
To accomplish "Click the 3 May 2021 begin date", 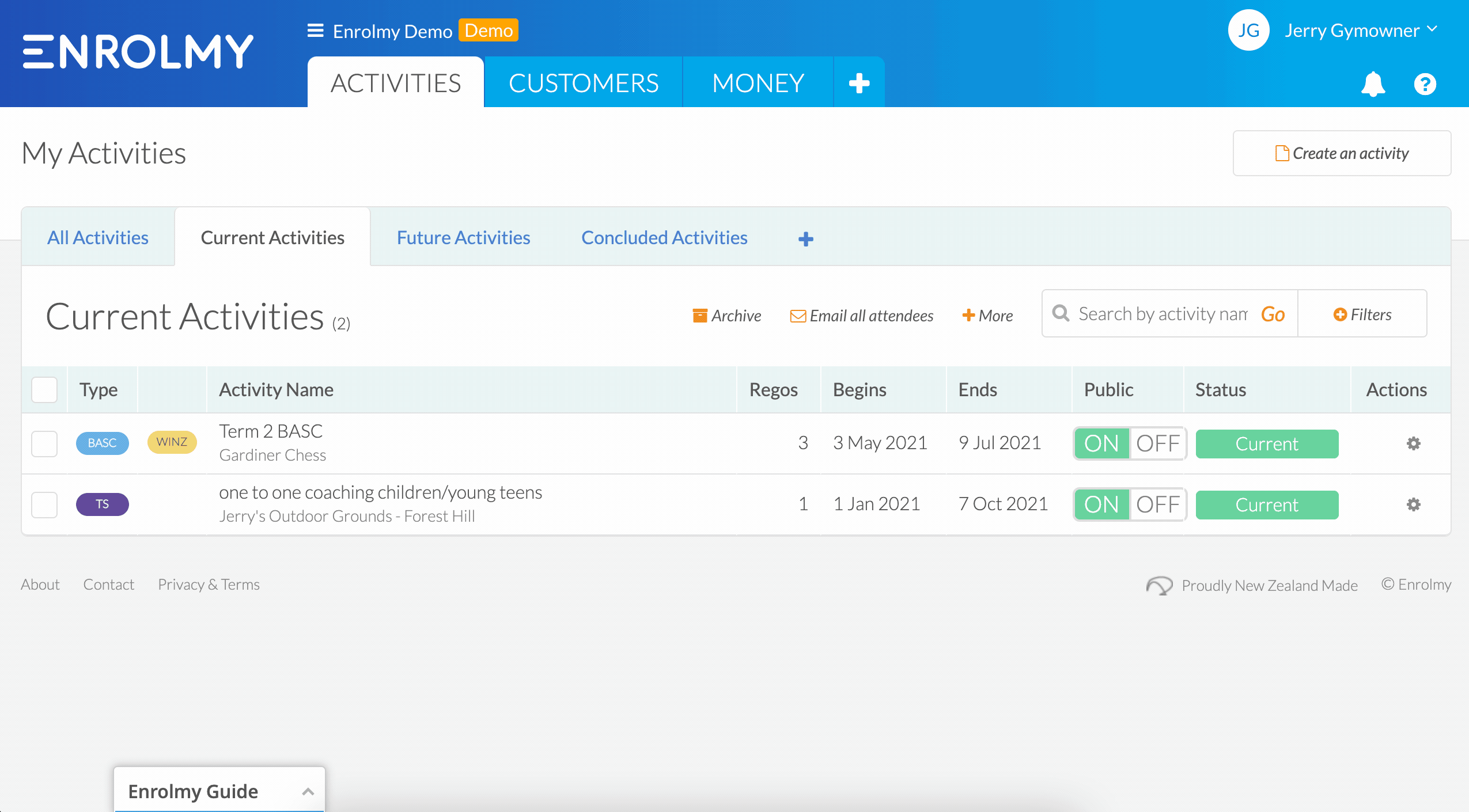I will click(880, 443).
